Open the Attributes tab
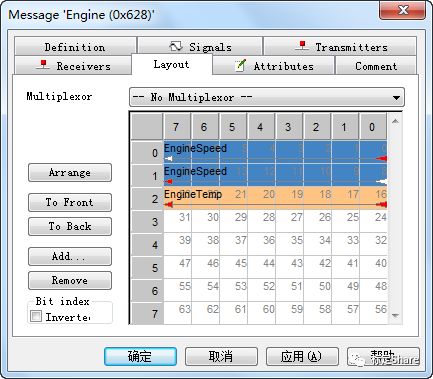Viewport: 433px width, 379px height. (274, 66)
